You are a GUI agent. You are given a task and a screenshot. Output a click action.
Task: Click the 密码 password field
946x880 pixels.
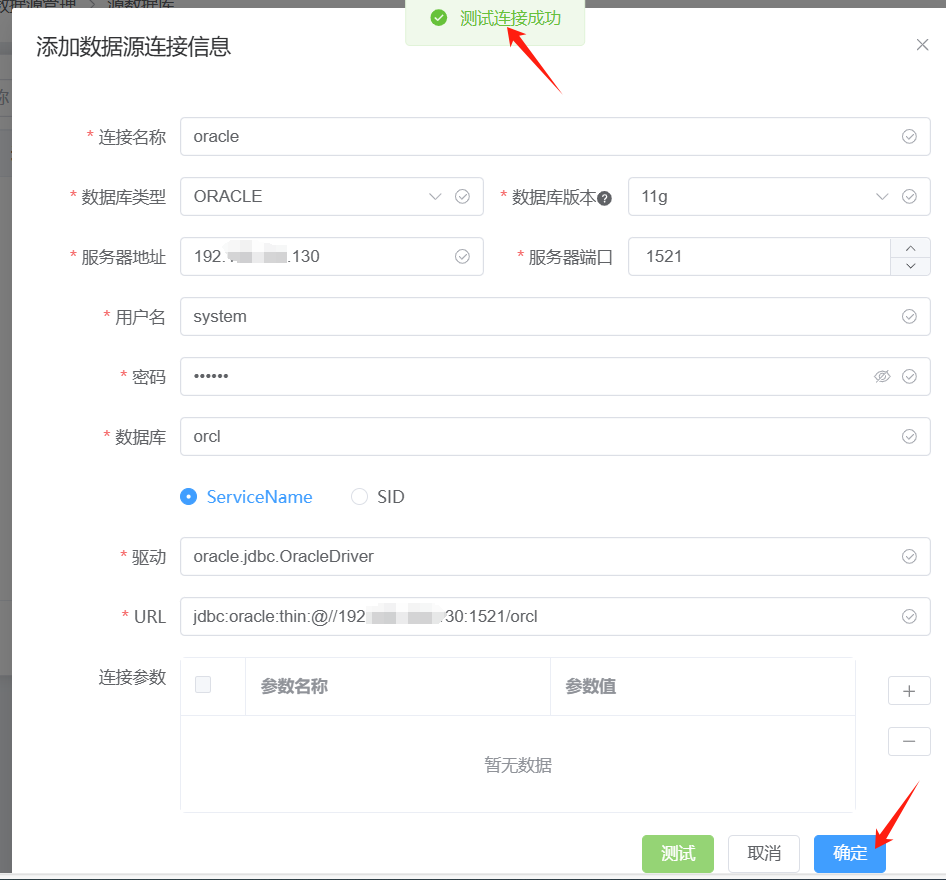555,376
